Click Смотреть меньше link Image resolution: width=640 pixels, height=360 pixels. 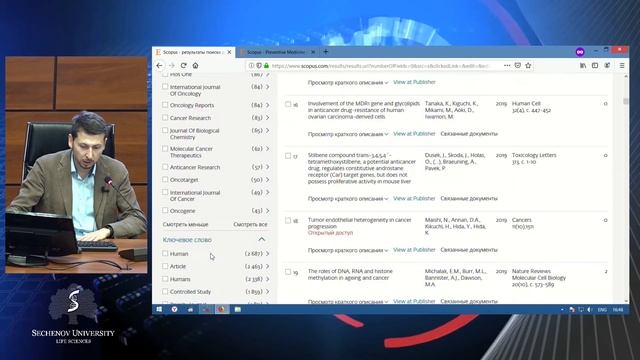(x=185, y=224)
